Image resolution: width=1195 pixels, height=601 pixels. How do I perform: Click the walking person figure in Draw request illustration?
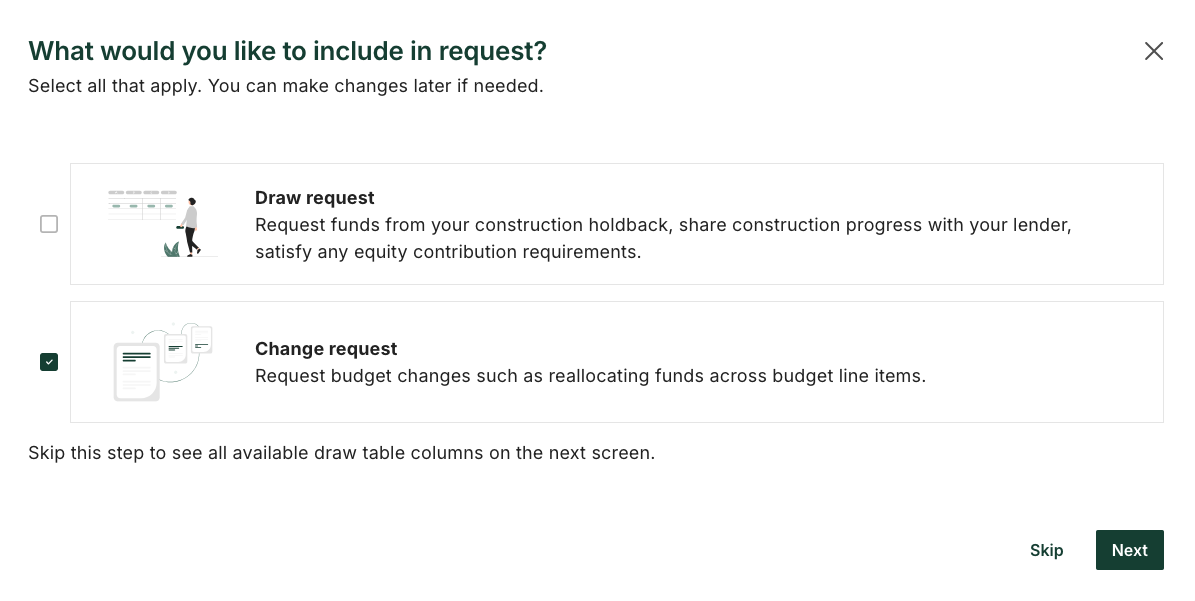[190, 227]
